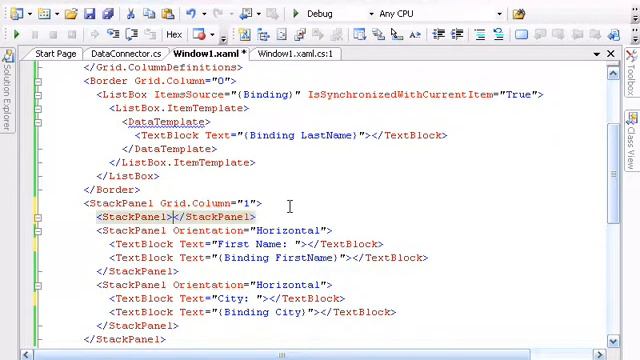This screenshot has width=640, height=360.
Task: Click the horizontal scrollbar thumb
Action: point(282,355)
